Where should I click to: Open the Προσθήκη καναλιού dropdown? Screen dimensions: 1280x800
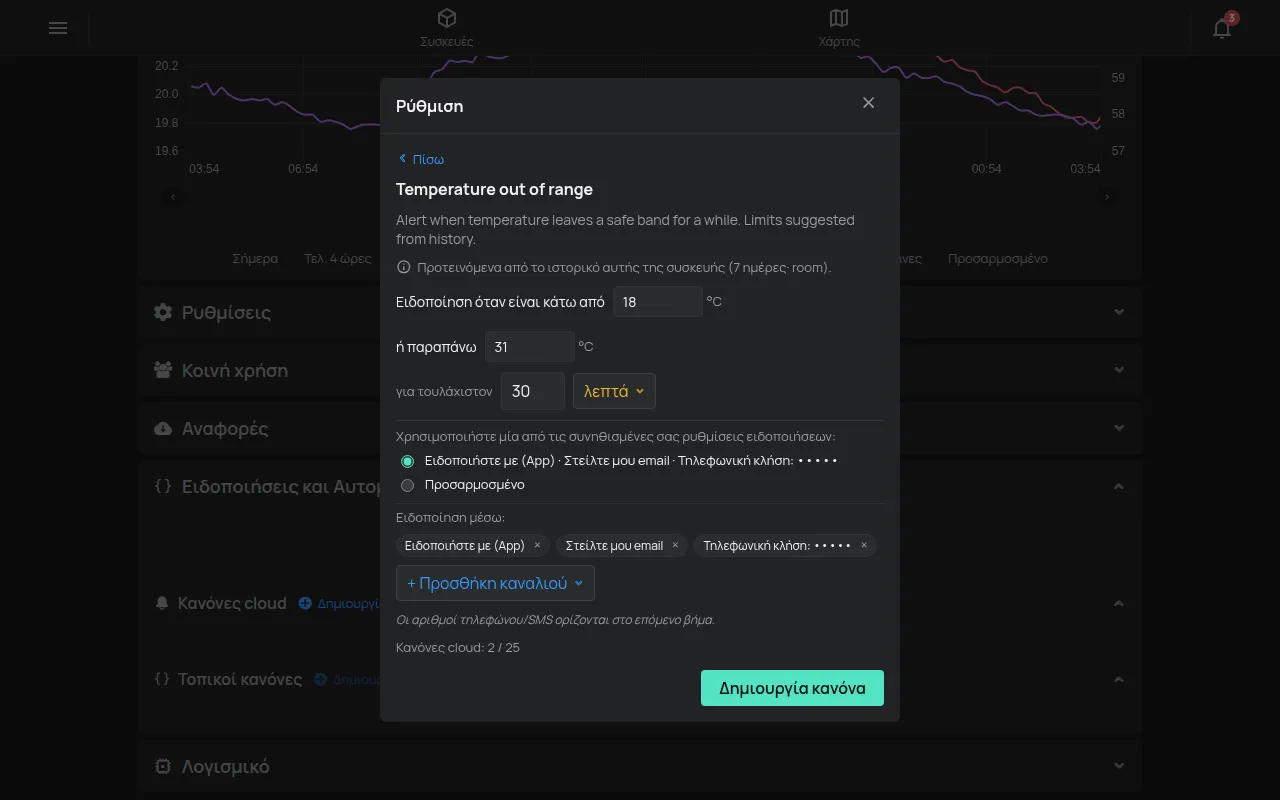point(495,583)
